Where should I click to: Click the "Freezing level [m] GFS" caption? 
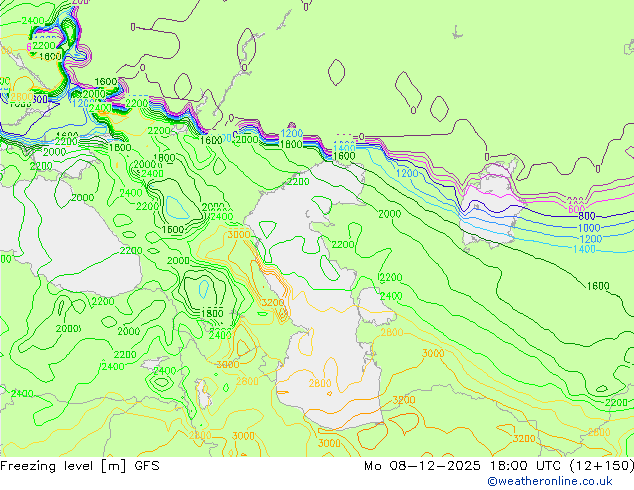coord(80,466)
